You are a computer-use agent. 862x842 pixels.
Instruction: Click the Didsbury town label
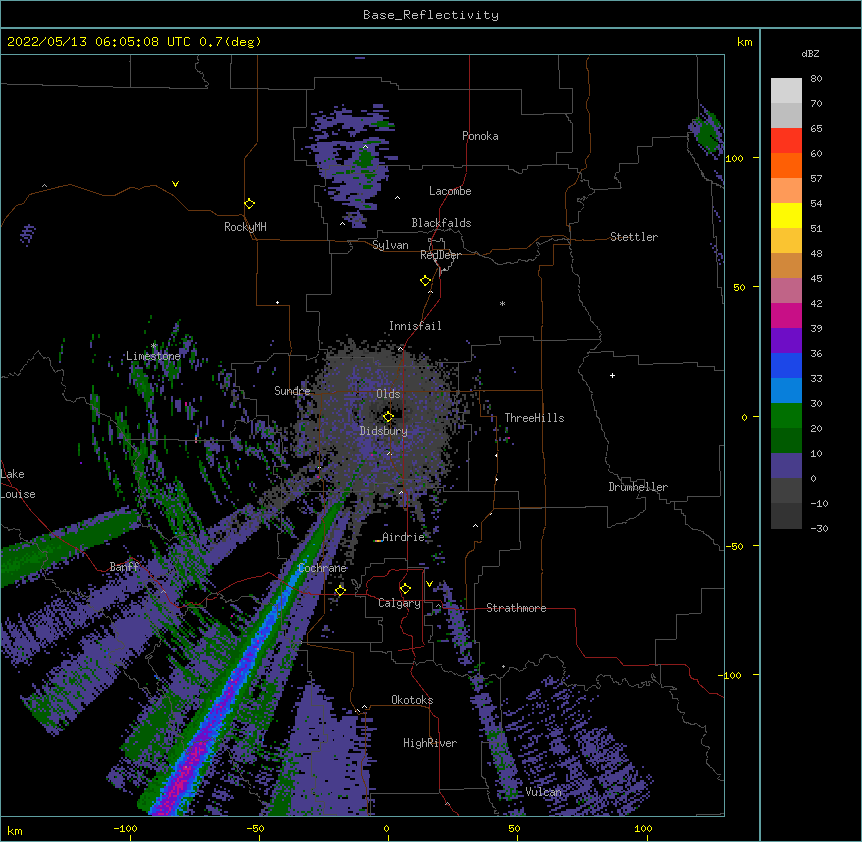pos(384,431)
